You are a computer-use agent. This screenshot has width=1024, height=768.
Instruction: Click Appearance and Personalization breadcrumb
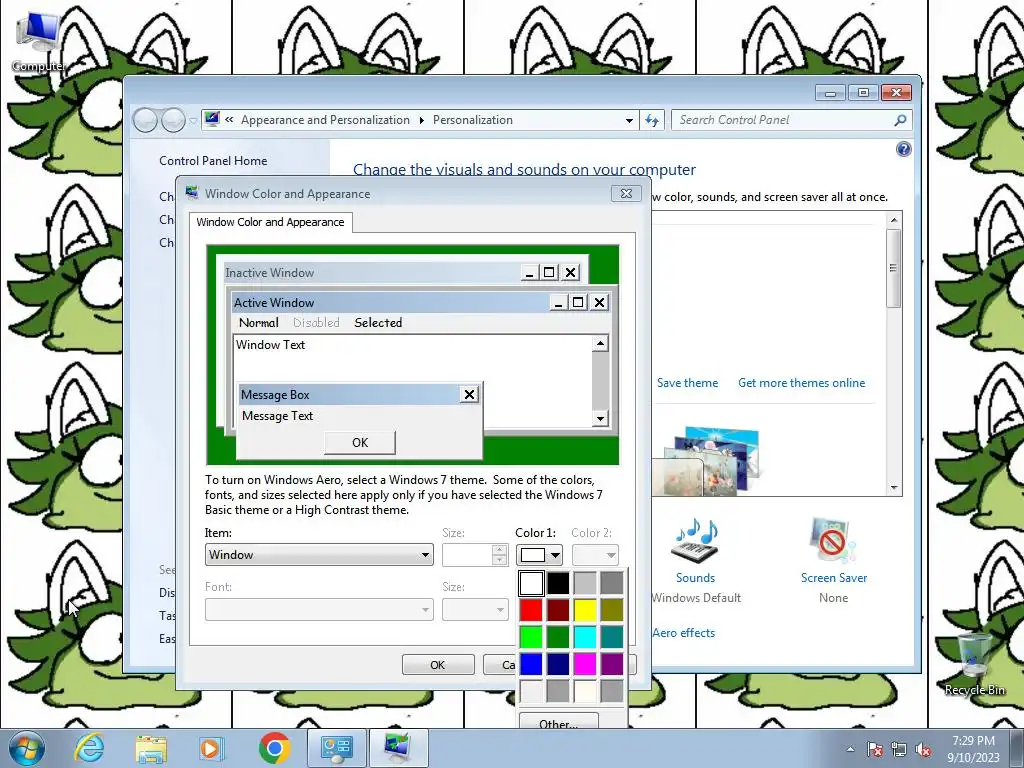(325, 120)
